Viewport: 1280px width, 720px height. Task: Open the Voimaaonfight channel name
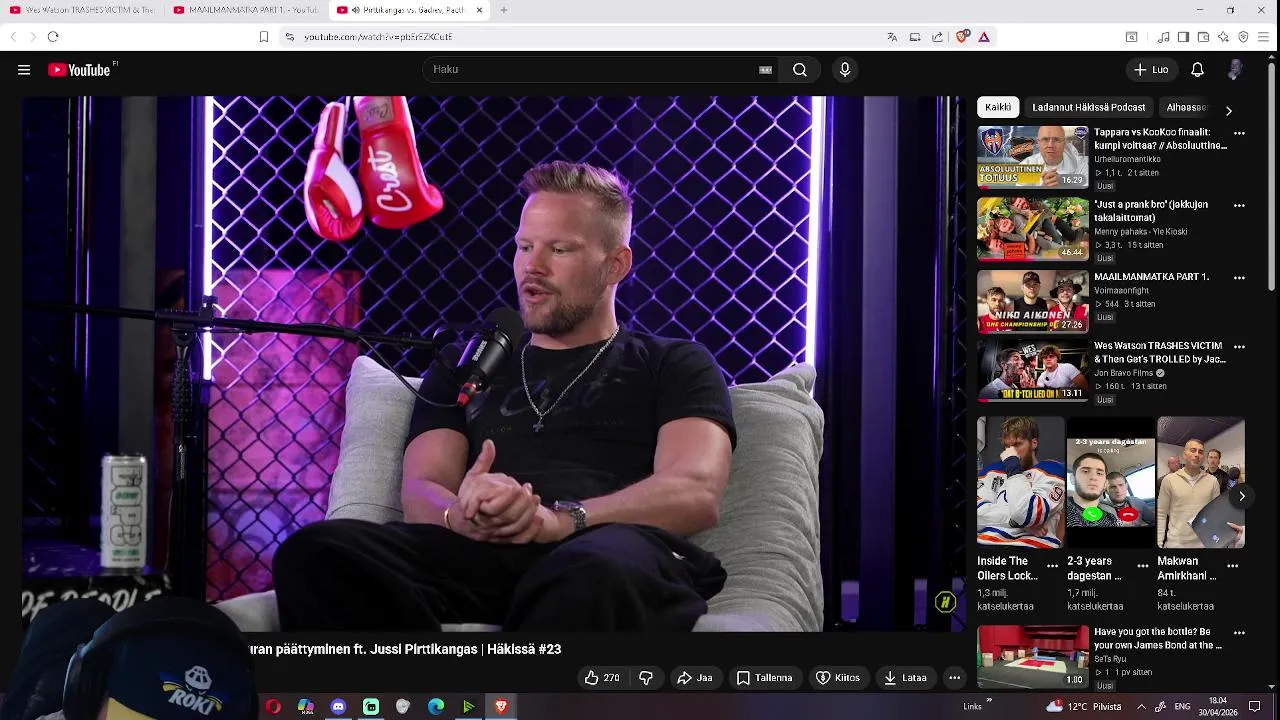(x=1122, y=291)
